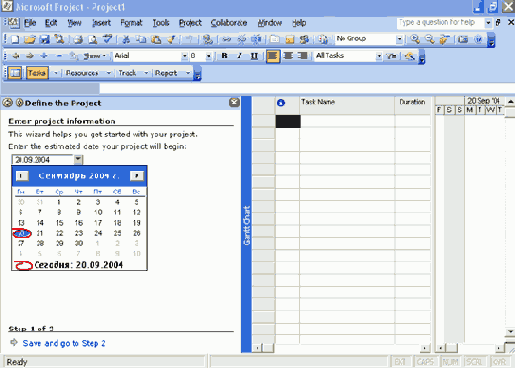Zoom in using the magnifier plus icon

point(415,39)
